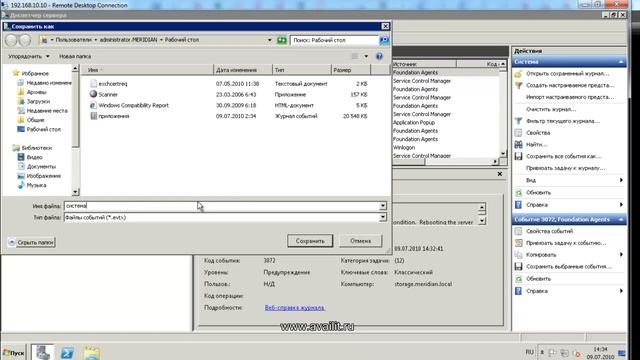Expand the Вид submenu arrow
Image resolution: width=640 pixels, height=360 pixels.
621,180
